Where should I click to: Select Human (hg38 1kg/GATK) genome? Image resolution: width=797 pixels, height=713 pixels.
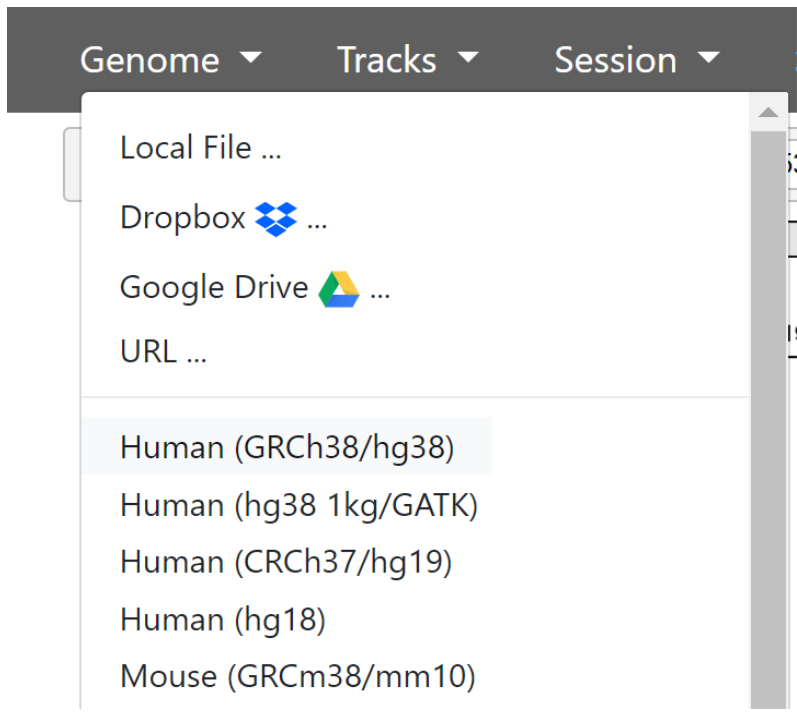coord(299,505)
